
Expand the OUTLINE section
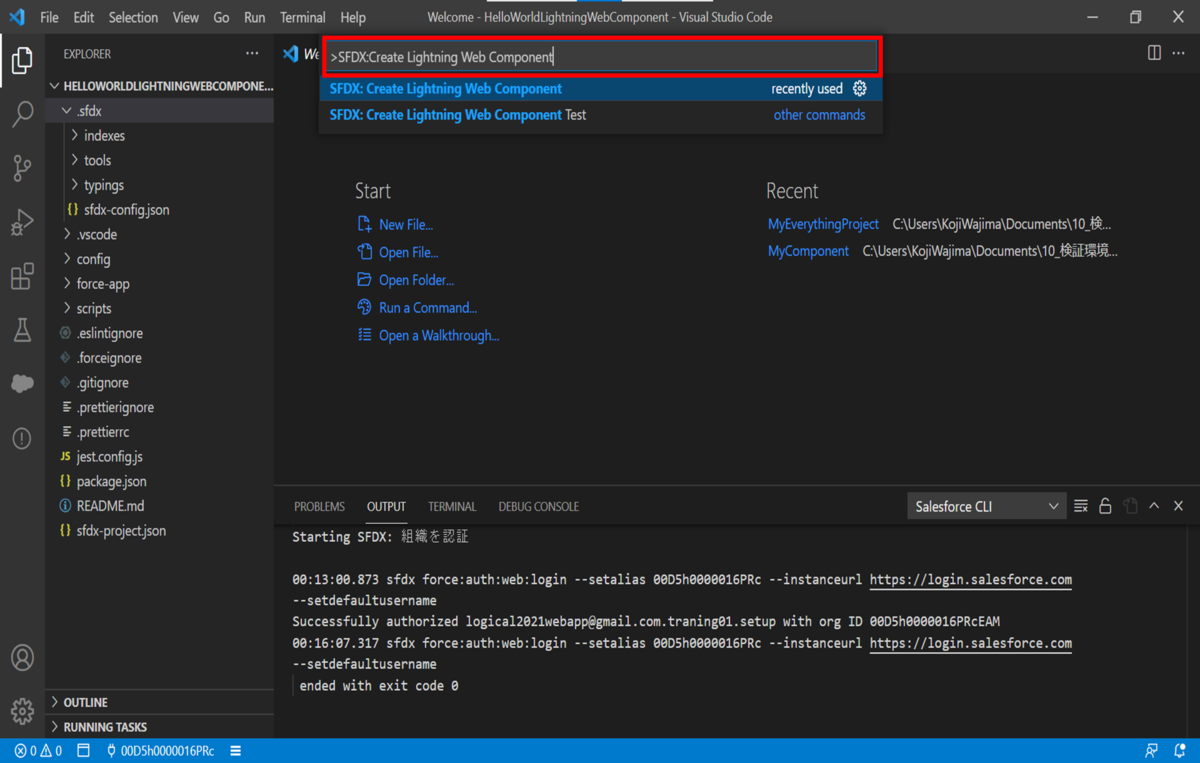pyautogui.click(x=160, y=702)
